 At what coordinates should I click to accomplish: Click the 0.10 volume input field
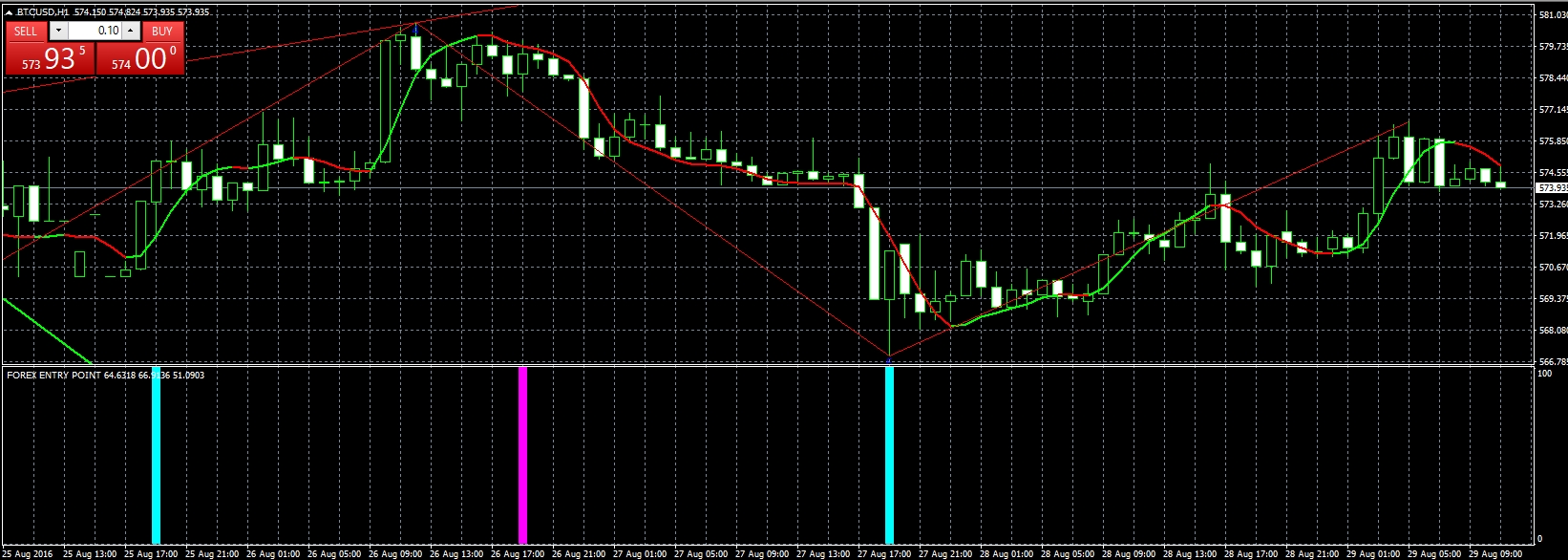[95, 31]
